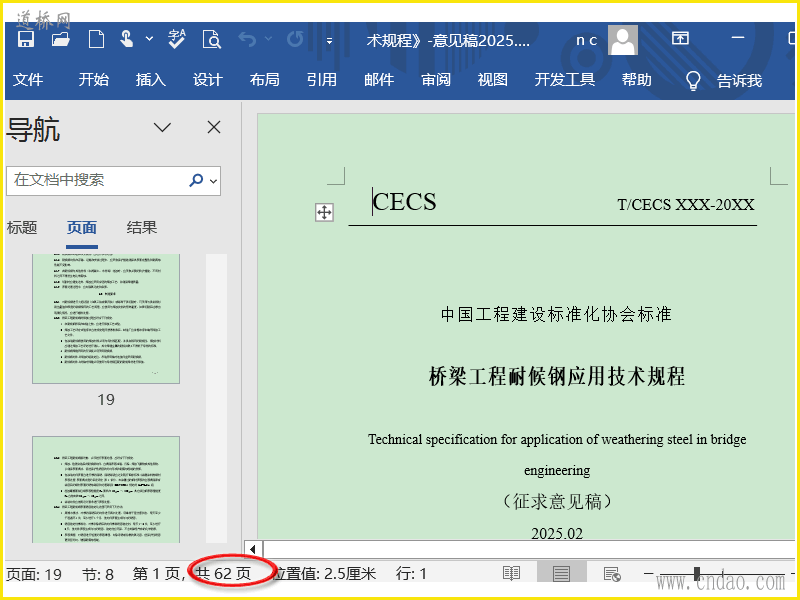The image size is (800, 600).
Task: Expand navigation pane options chevron
Action: [x=162, y=127]
